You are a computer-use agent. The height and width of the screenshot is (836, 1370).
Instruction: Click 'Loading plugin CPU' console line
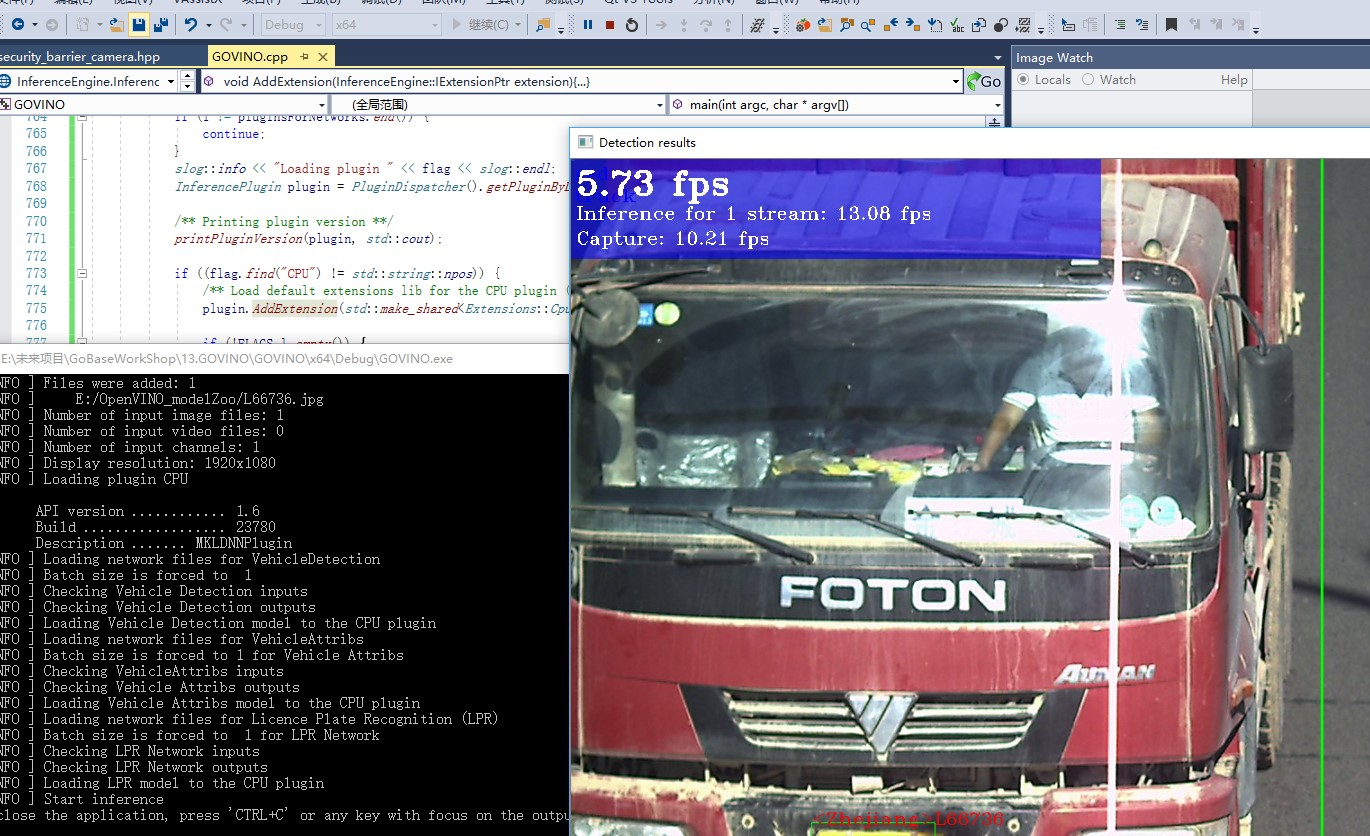click(x=115, y=479)
